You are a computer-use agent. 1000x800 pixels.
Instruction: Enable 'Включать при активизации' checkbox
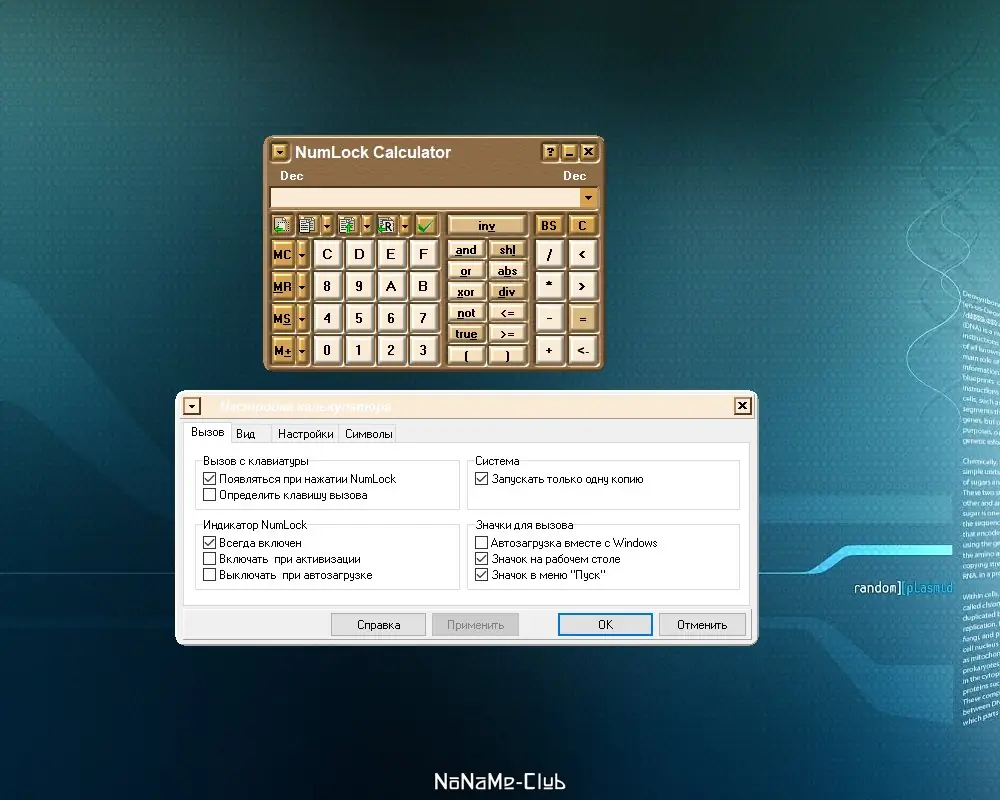209,559
